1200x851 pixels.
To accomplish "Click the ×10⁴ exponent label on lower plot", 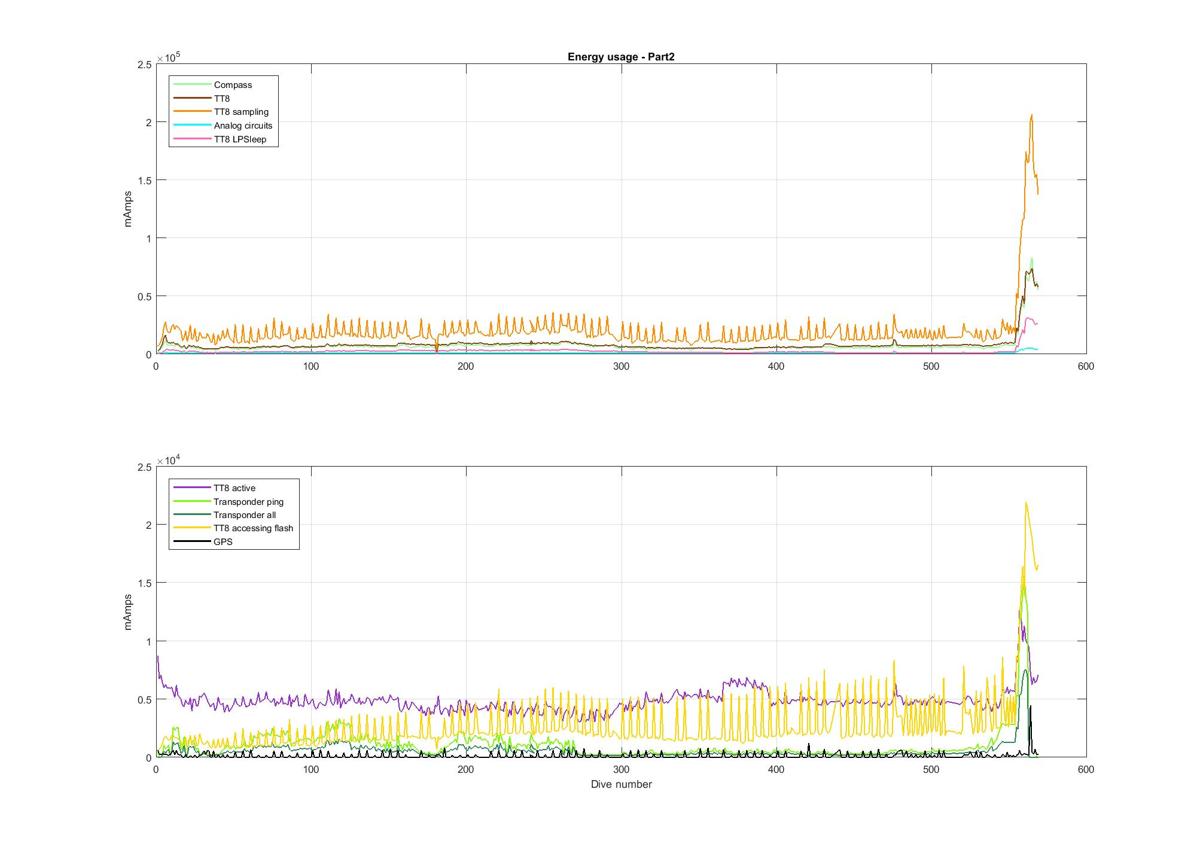I will (x=170, y=461).
